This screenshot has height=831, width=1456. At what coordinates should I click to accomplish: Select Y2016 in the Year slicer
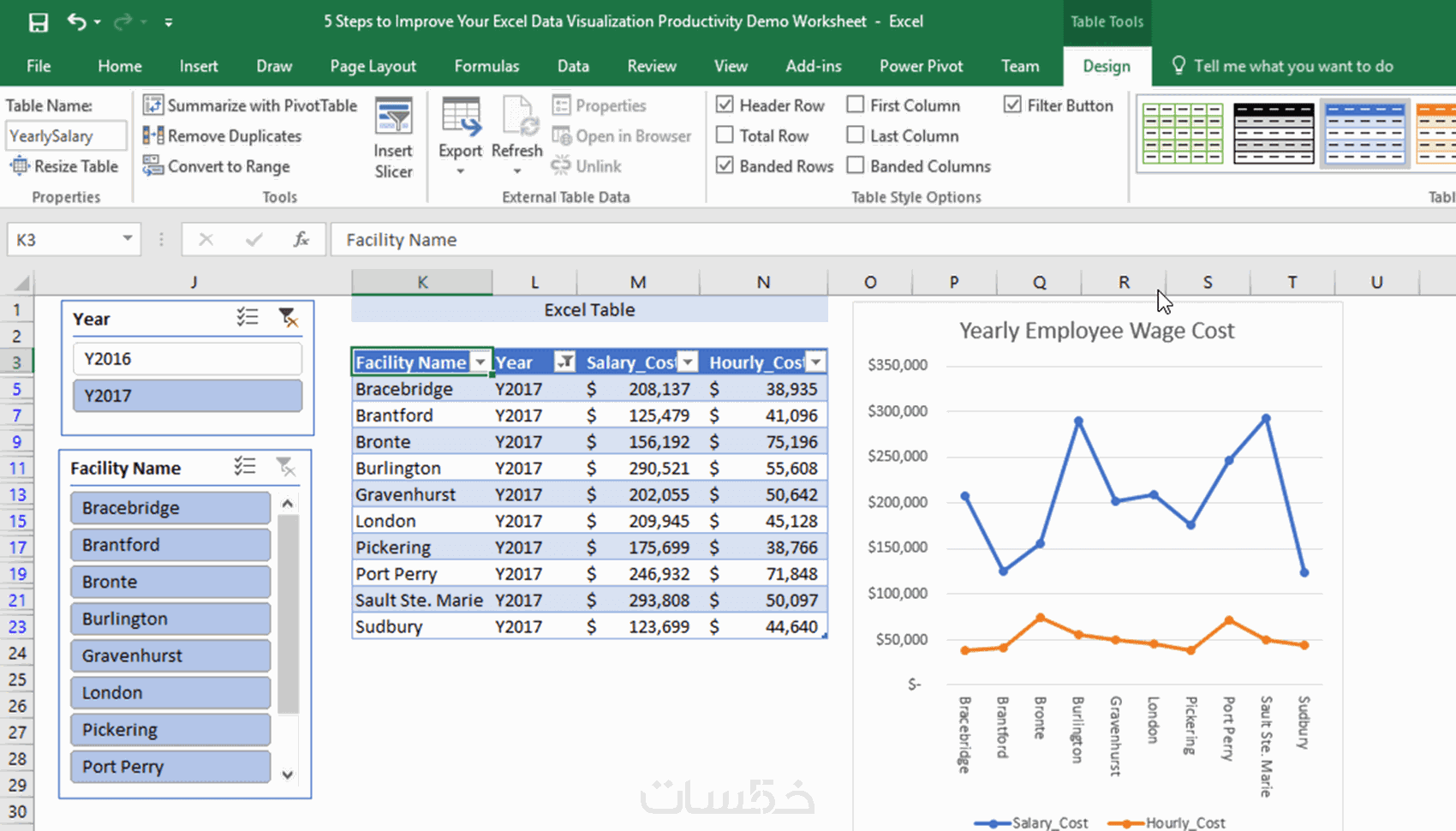point(187,359)
